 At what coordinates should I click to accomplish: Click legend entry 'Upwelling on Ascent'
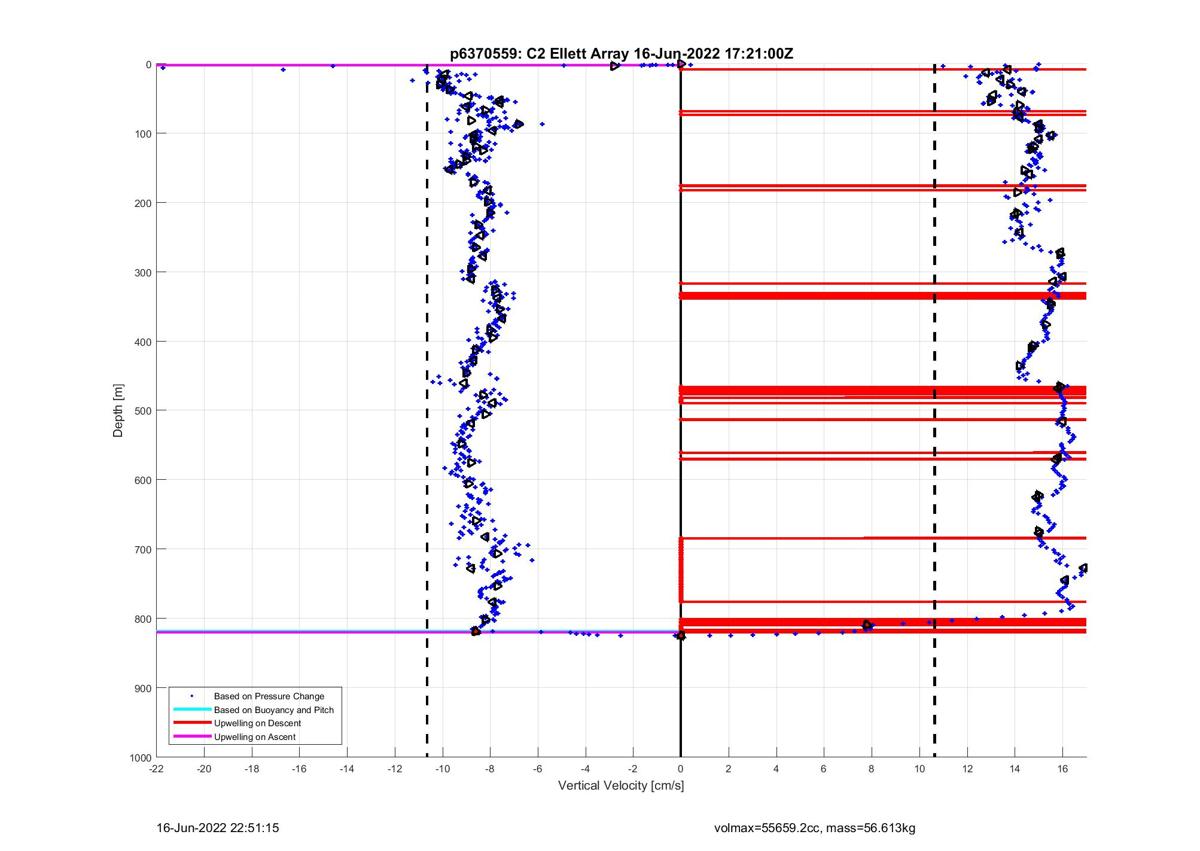pos(255,737)
